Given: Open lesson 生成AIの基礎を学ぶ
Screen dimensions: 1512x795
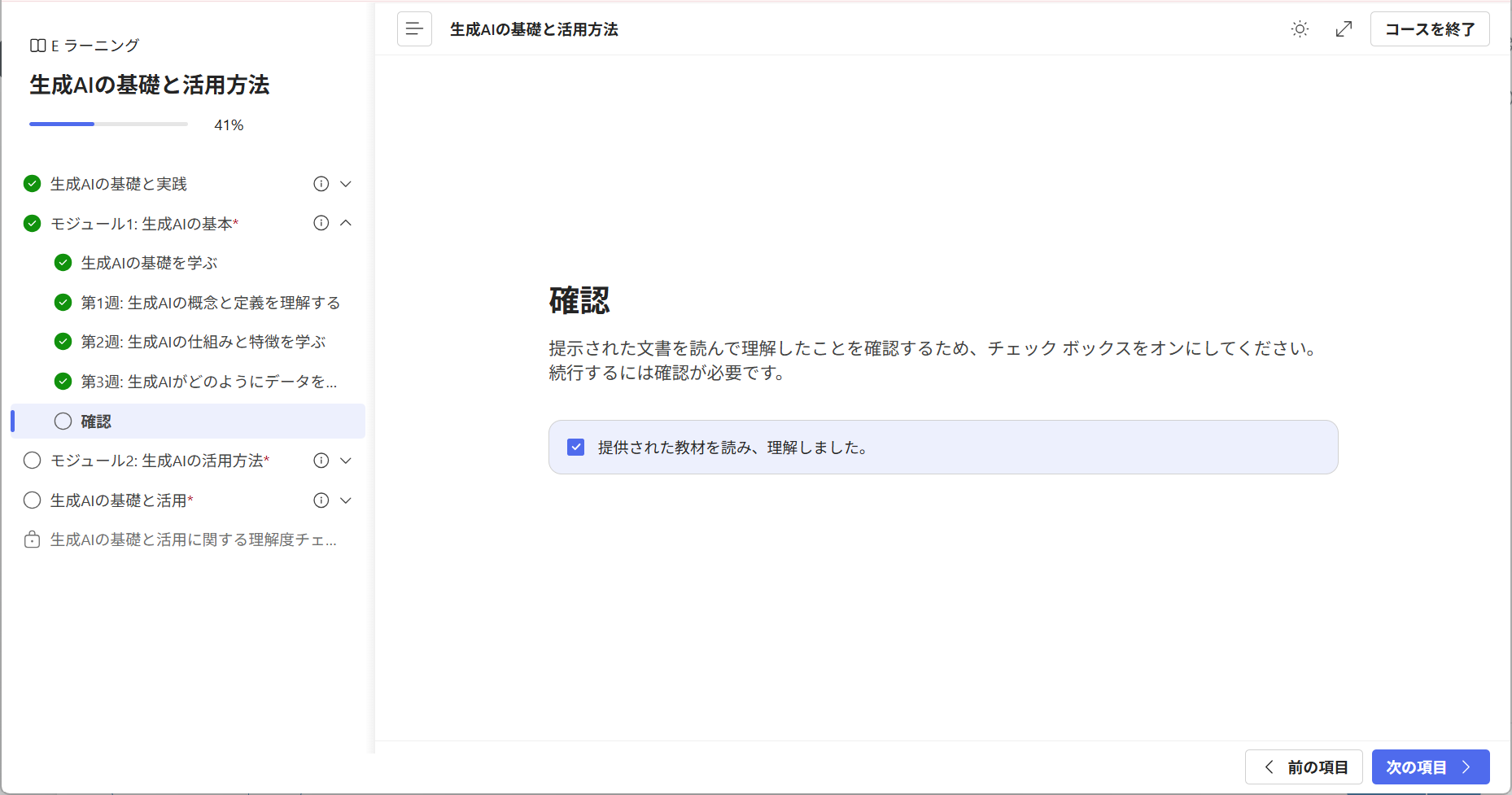Looking at the screenshot, I should click(150, 263).
